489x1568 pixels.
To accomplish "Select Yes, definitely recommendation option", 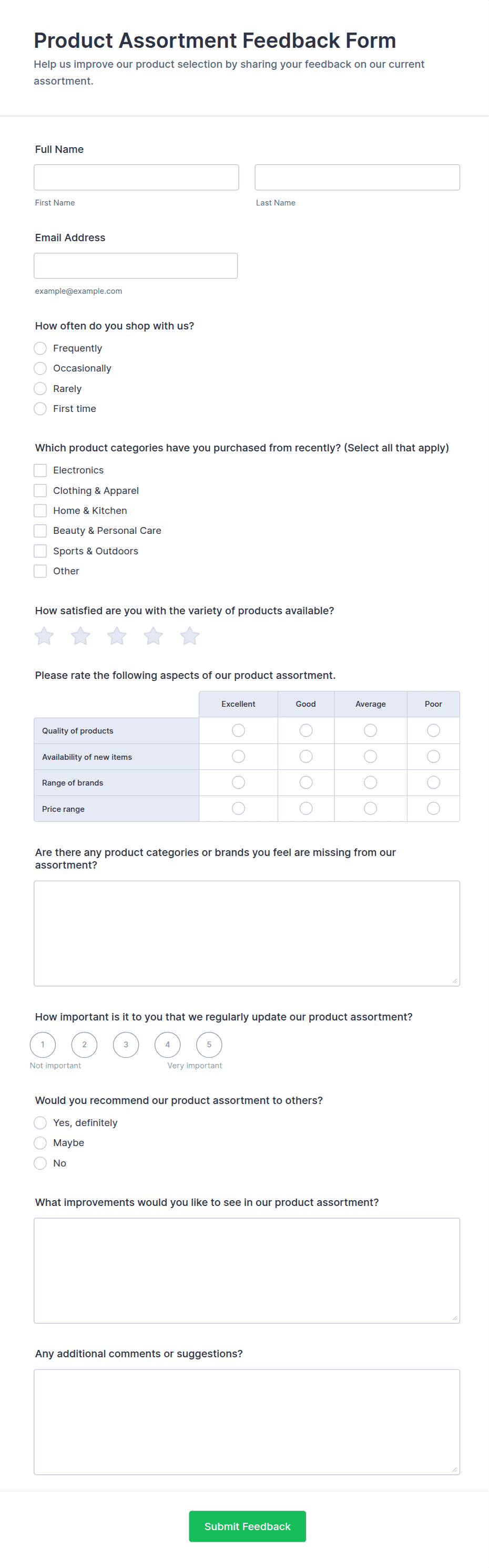I will 40,1122.
